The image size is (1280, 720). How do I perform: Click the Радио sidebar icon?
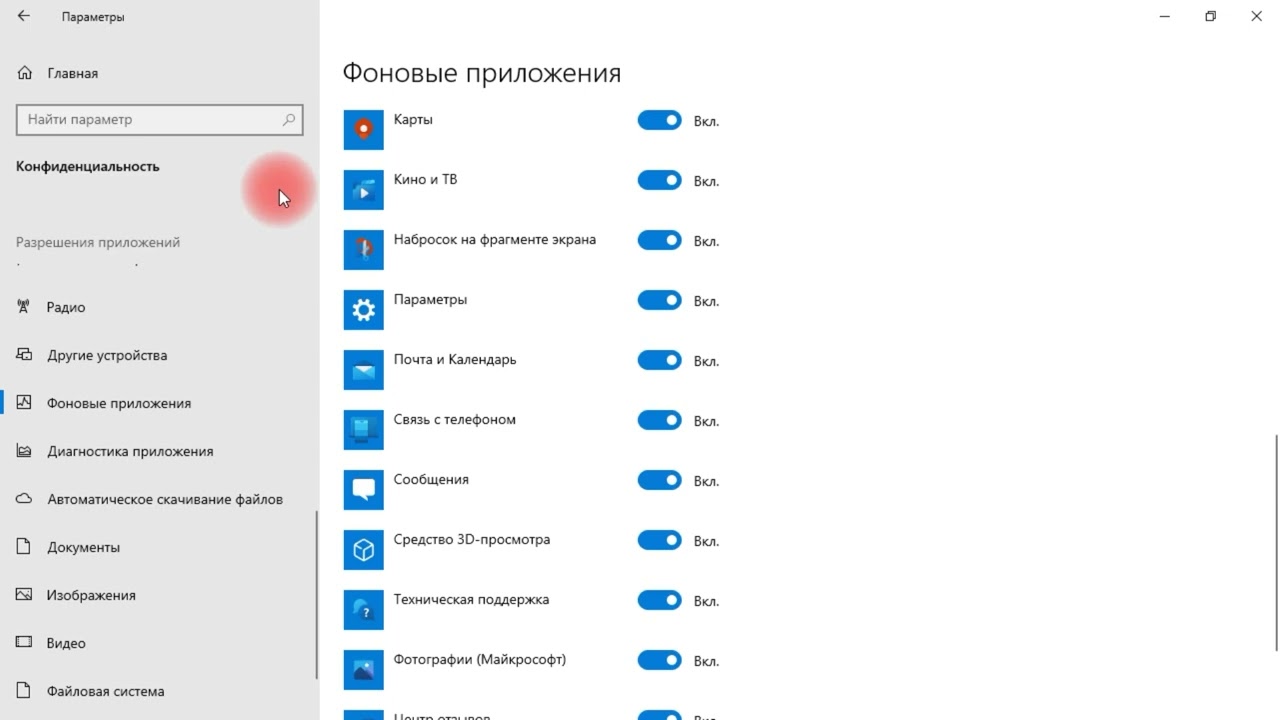point(25,307)
